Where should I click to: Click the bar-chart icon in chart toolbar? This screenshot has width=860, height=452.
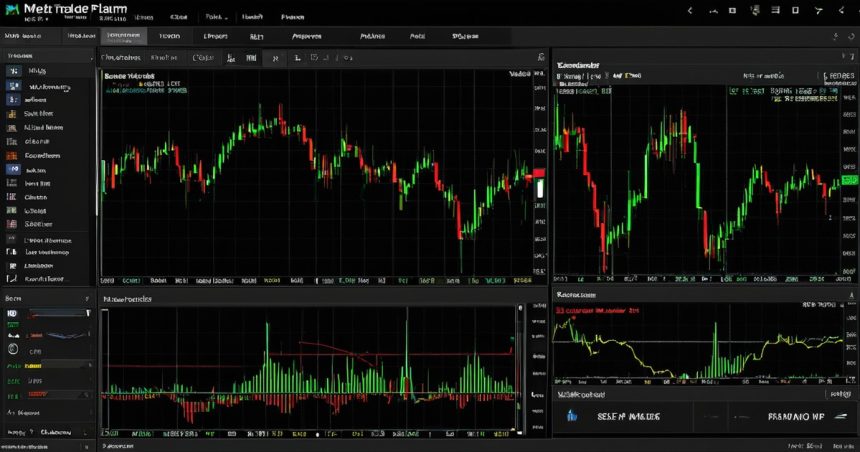[251, 58]
